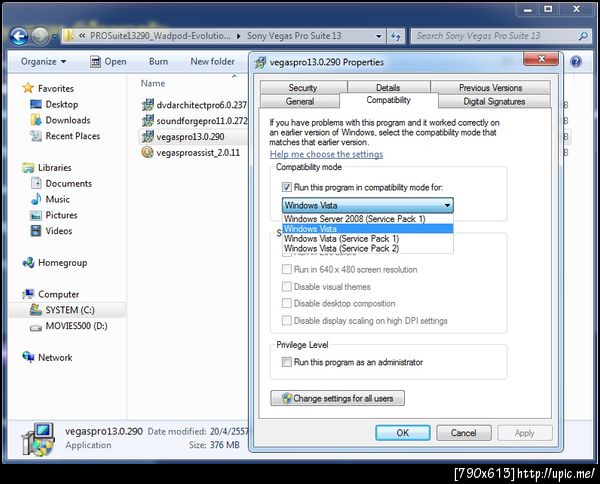
Task: Open Help me choose the settings link
Action: [x=326, y=154]
